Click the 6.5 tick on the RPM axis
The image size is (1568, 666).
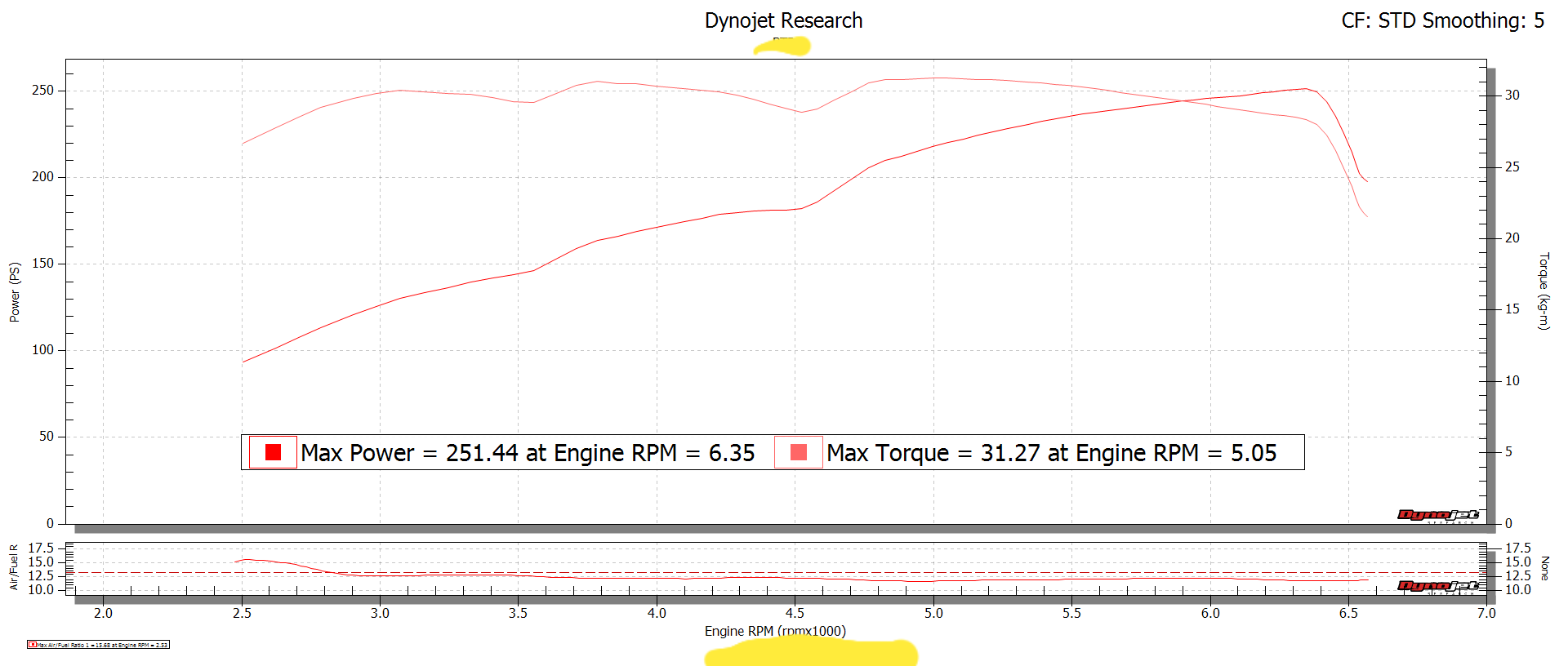pyautogui.click(x=1348, y=613)
